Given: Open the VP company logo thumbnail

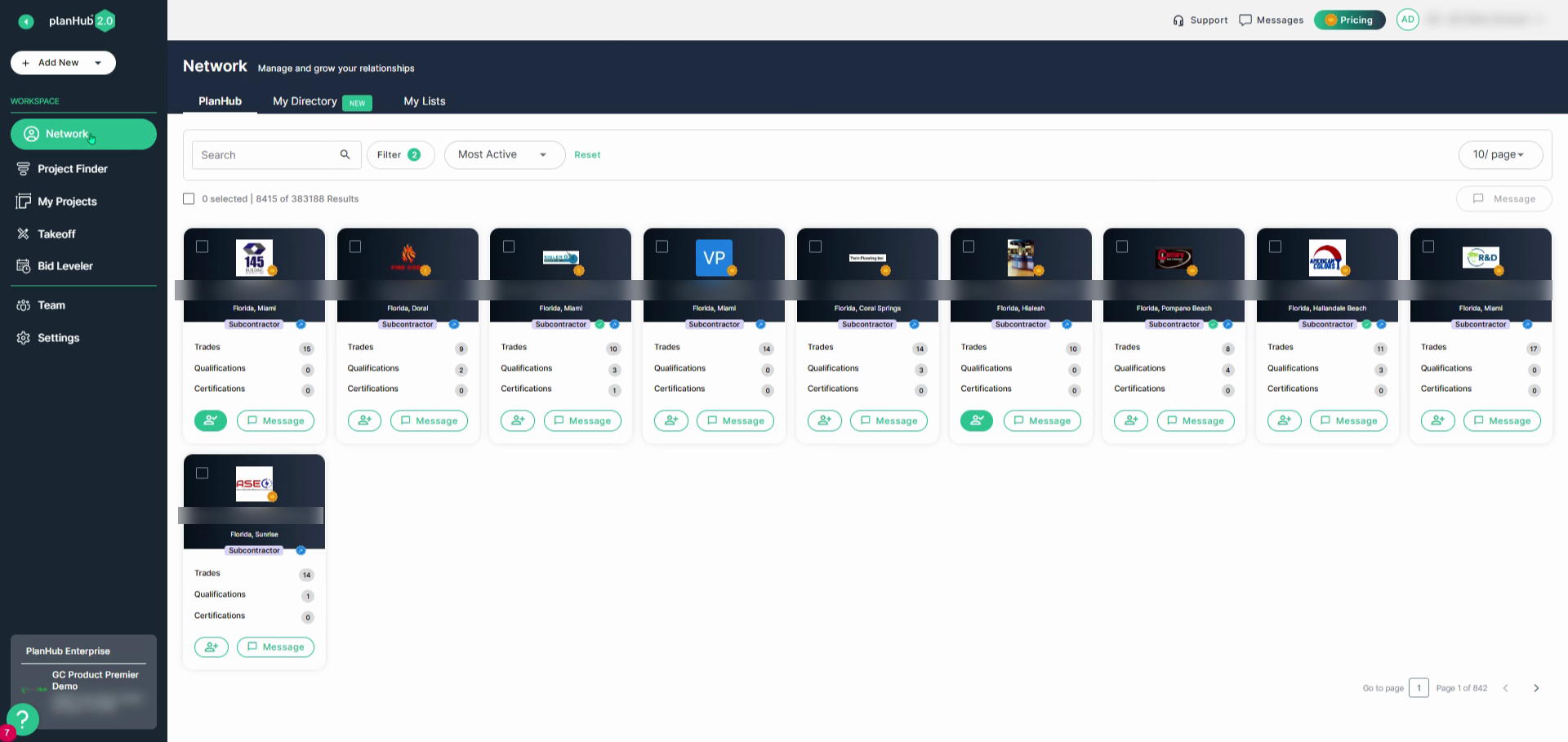Looking at the screenshot, I should tap(714, 258).
